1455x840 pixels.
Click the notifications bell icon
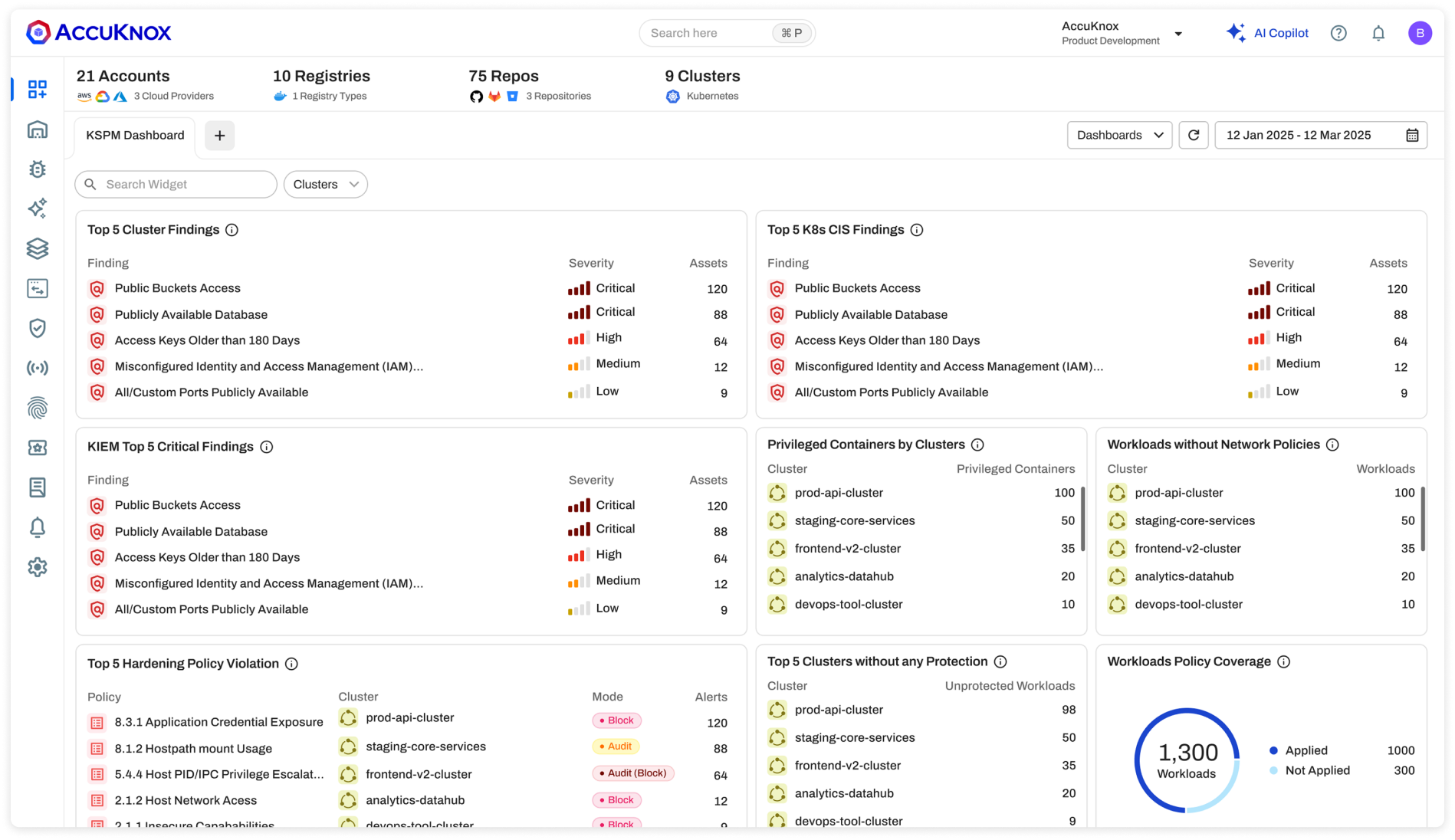(x=1378, y=33)
